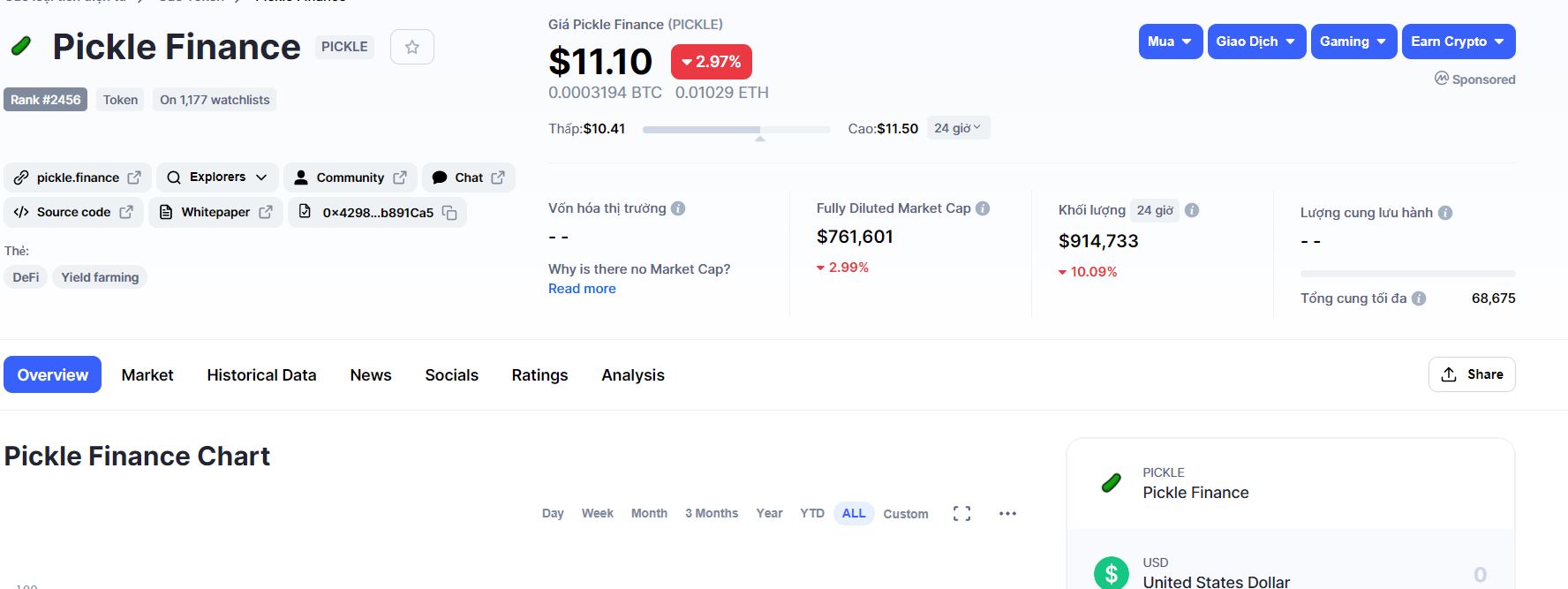The image size is (1568, 589).
Task: Click the Yield farming tag
Action: point(100,277)
